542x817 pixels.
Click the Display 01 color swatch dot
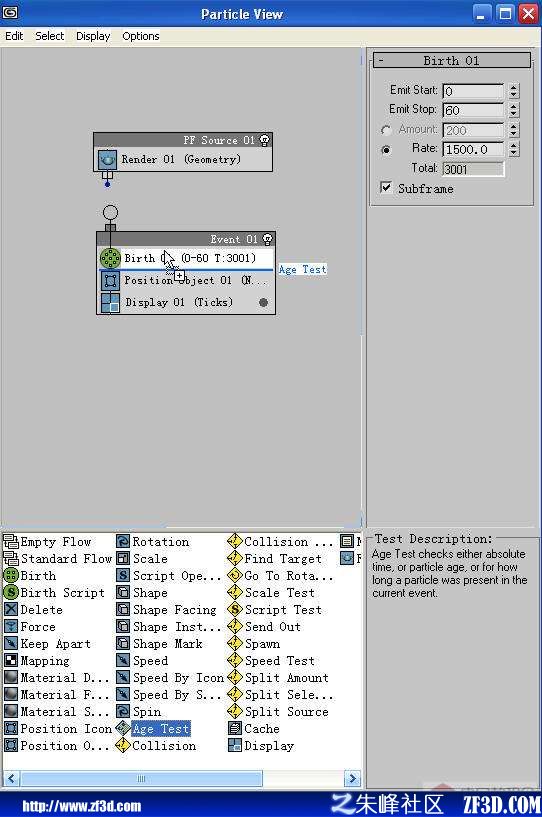point(263,302)
